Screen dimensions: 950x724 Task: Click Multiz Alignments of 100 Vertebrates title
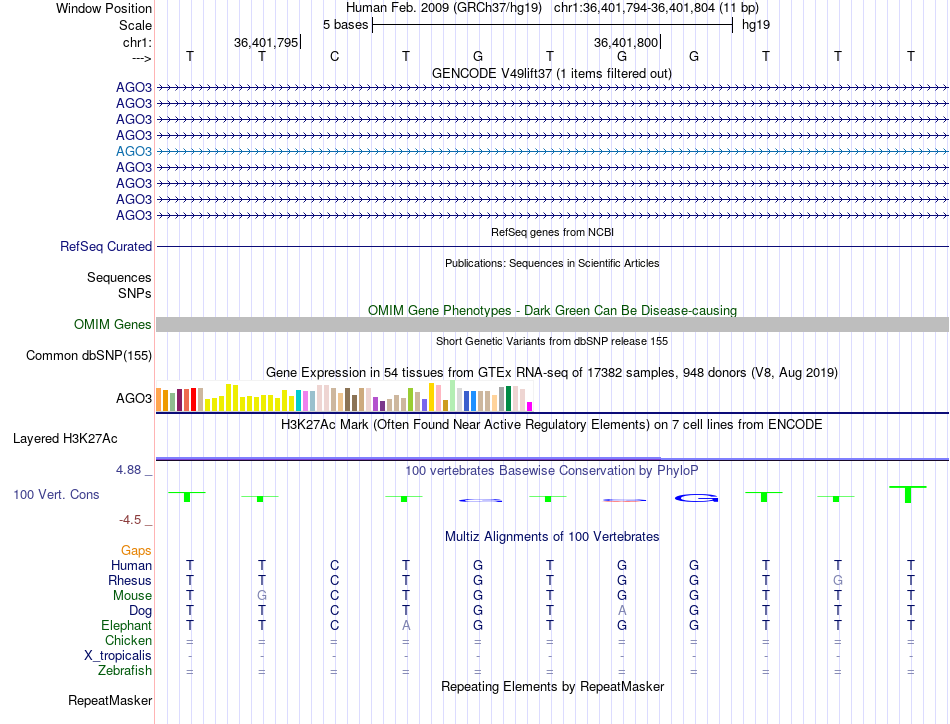pos(552,536)
